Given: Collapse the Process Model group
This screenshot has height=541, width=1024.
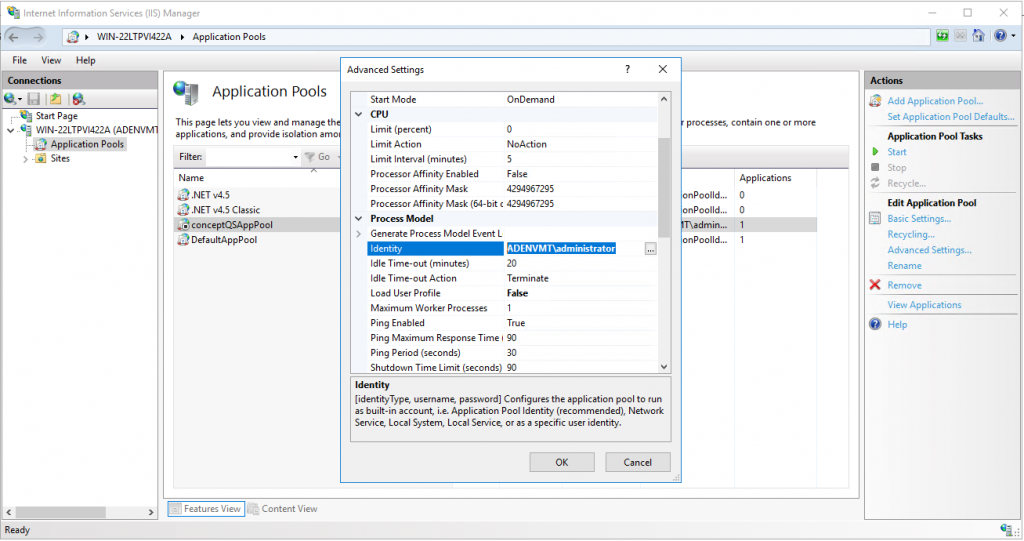Looking at the screenshot, I should [x=359, y=219].
